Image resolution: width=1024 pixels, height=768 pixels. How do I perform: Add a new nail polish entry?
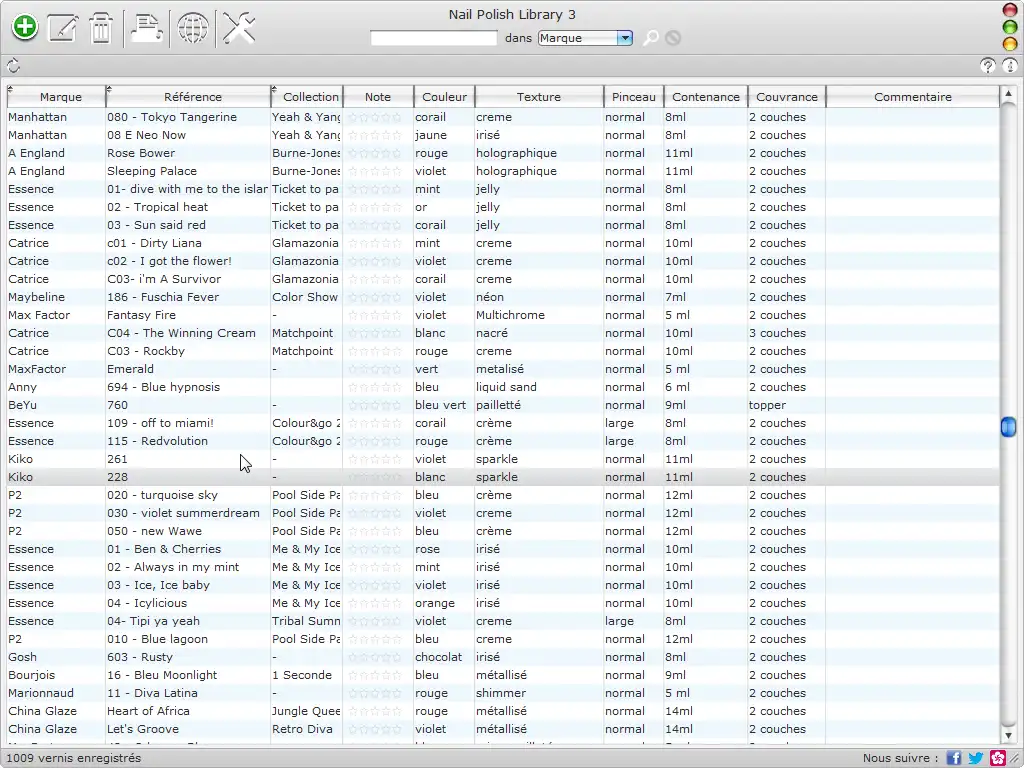pos(25,27)
